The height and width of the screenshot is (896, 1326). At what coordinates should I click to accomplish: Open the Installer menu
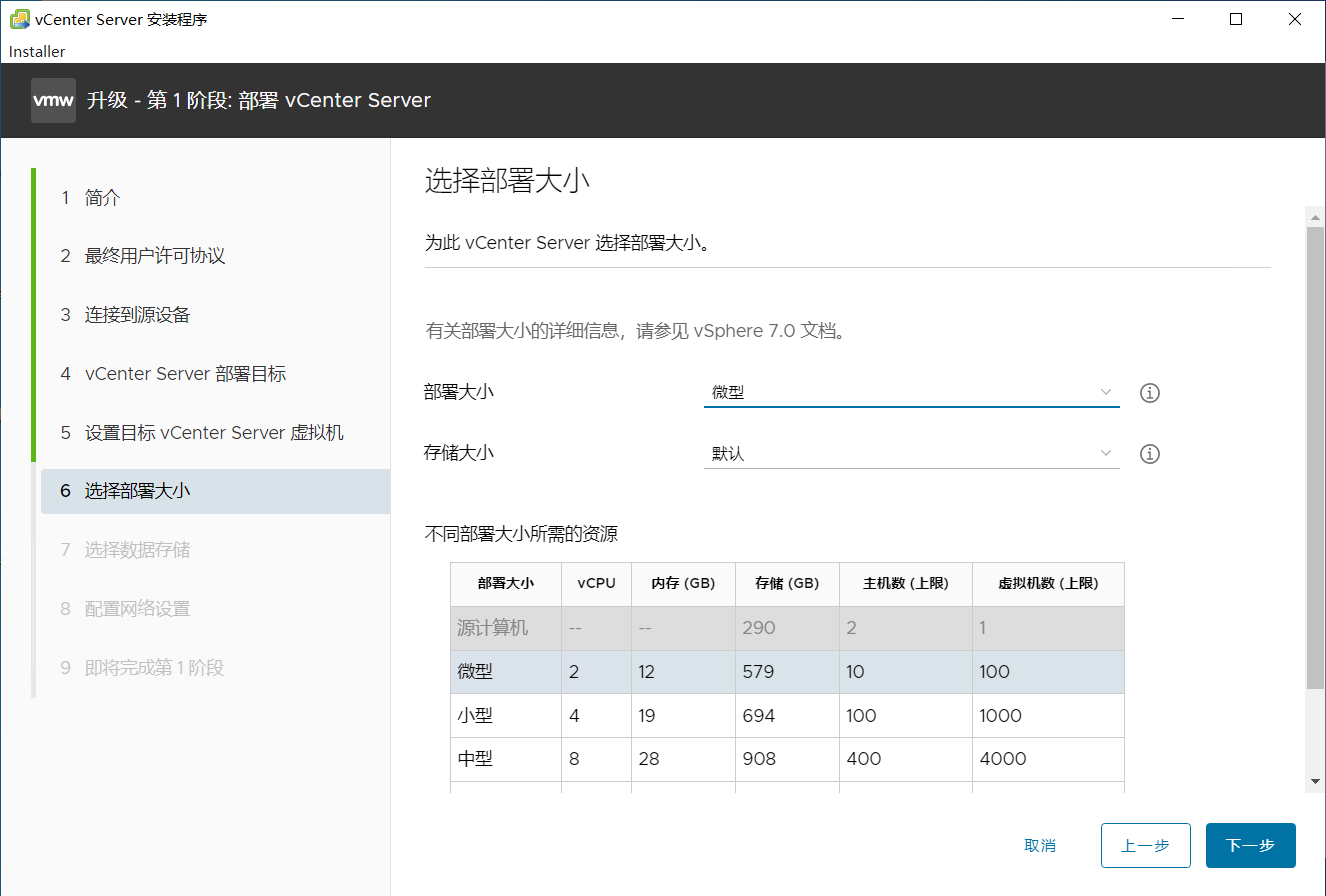click(x=37, y=51)
